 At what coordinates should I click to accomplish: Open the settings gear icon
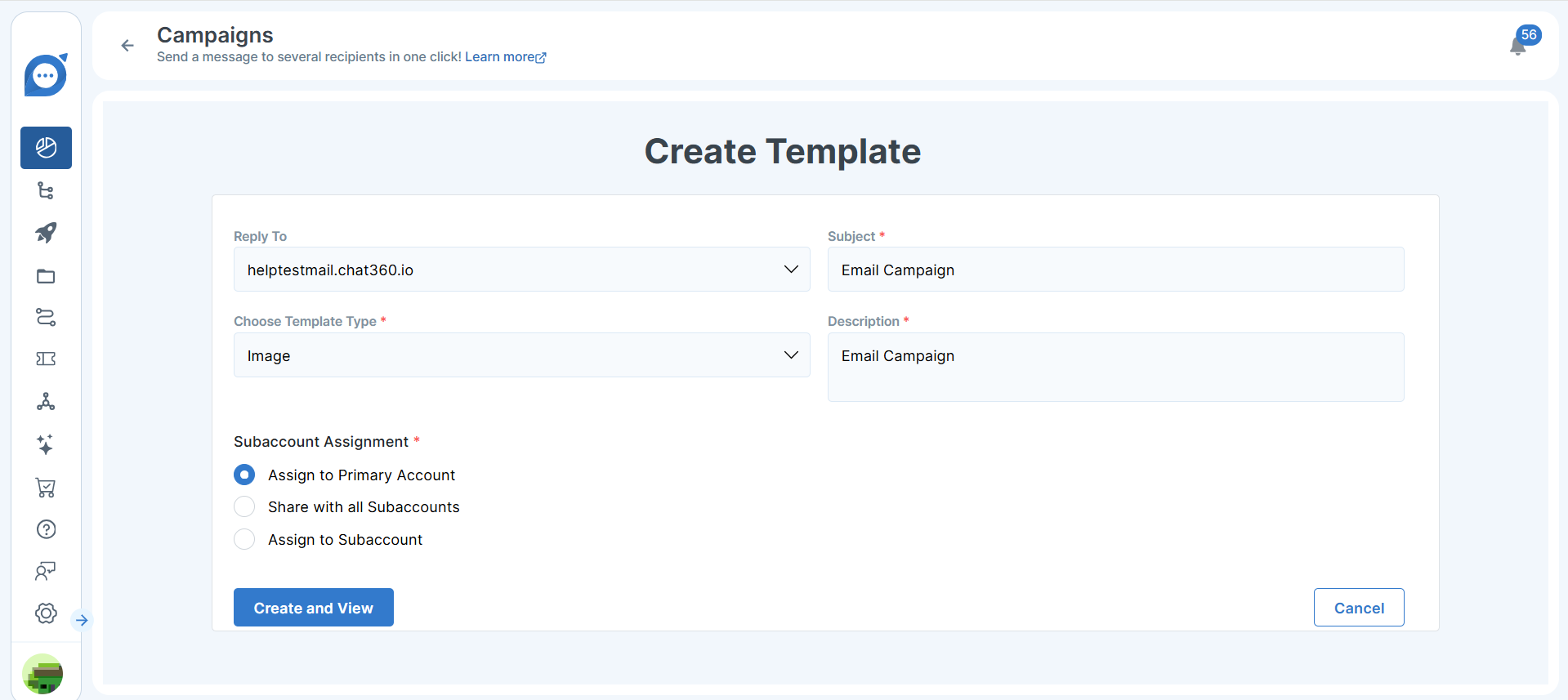(x=47, y=613)
